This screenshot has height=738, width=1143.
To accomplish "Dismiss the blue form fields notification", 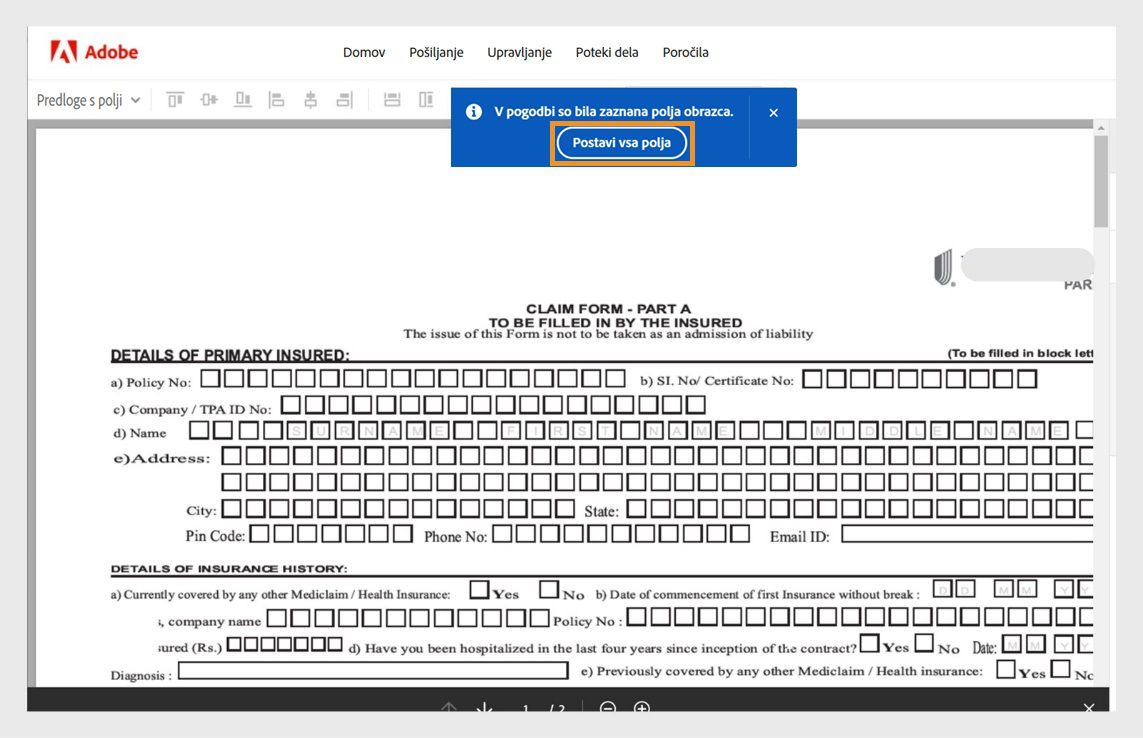I will pyautogui.click(x=773, y=112).
